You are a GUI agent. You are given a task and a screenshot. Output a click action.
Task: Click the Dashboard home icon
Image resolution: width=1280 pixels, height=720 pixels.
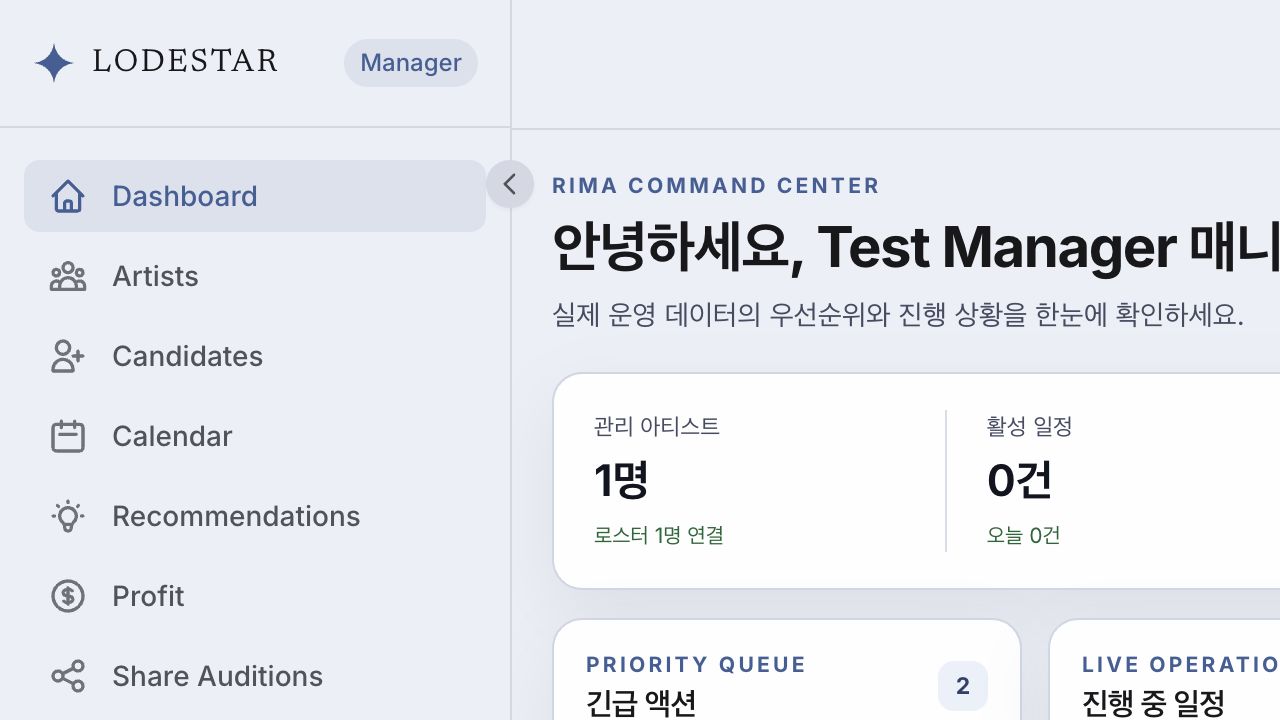pos(68,196)
